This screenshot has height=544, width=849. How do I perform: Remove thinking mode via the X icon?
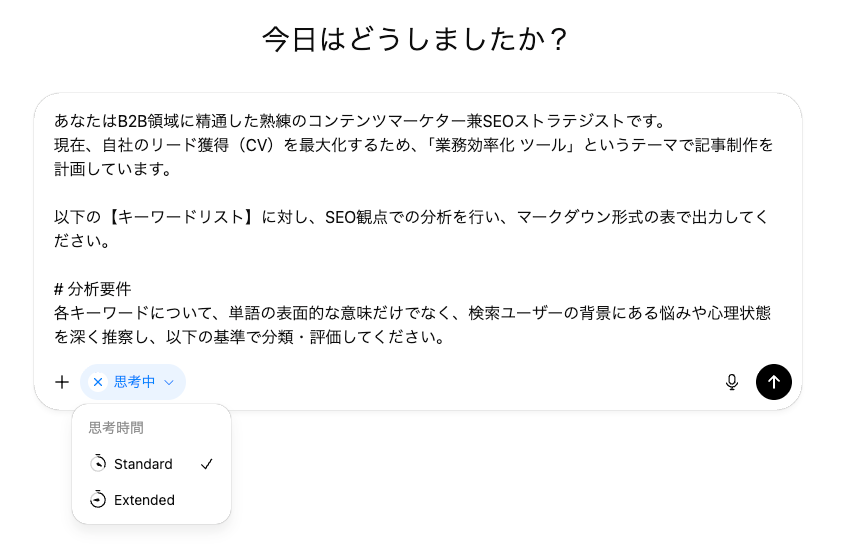[98, 382]
